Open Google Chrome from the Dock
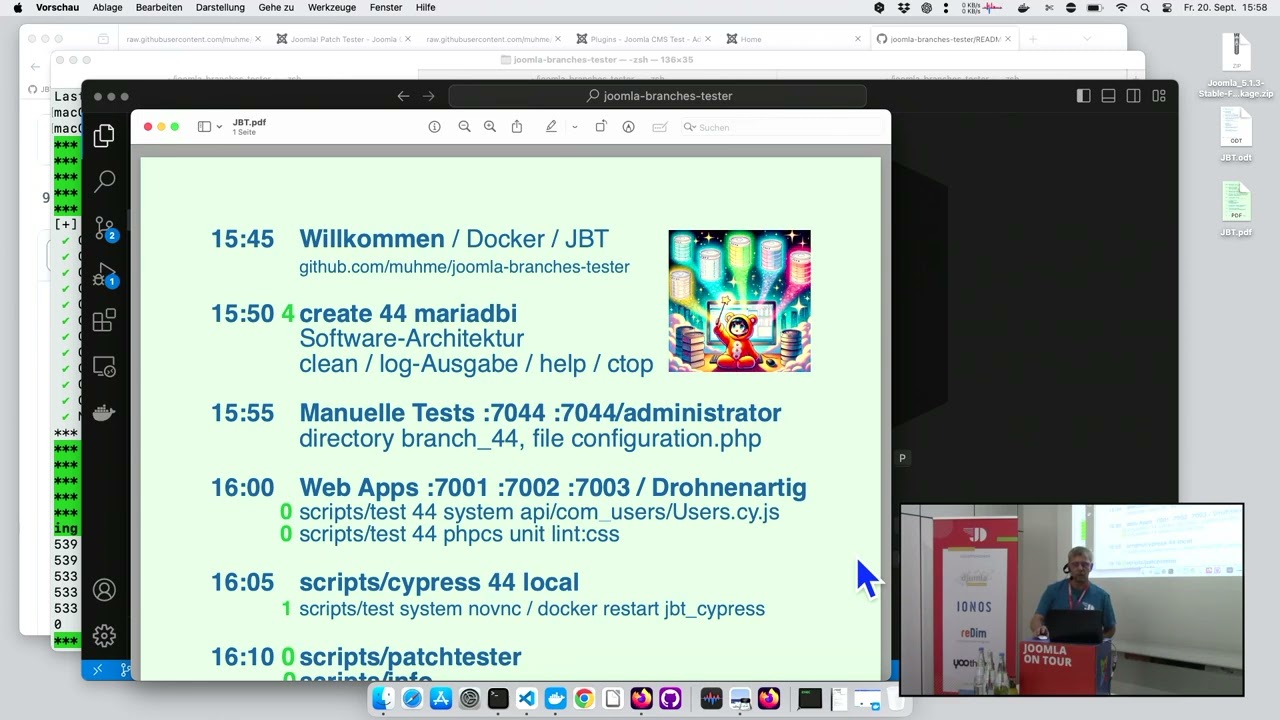1280x720 pixels. (x=584, y=698)
